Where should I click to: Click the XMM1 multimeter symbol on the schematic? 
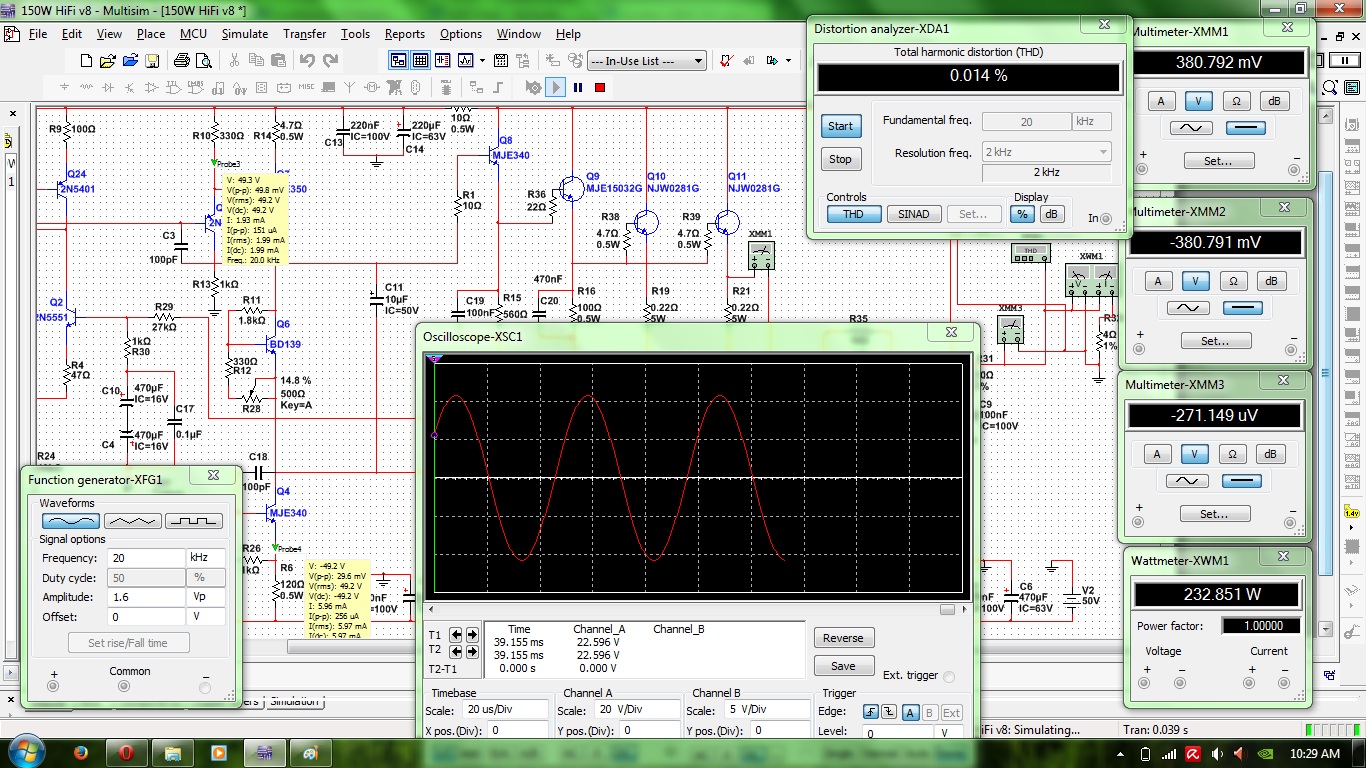coord(761,256)
